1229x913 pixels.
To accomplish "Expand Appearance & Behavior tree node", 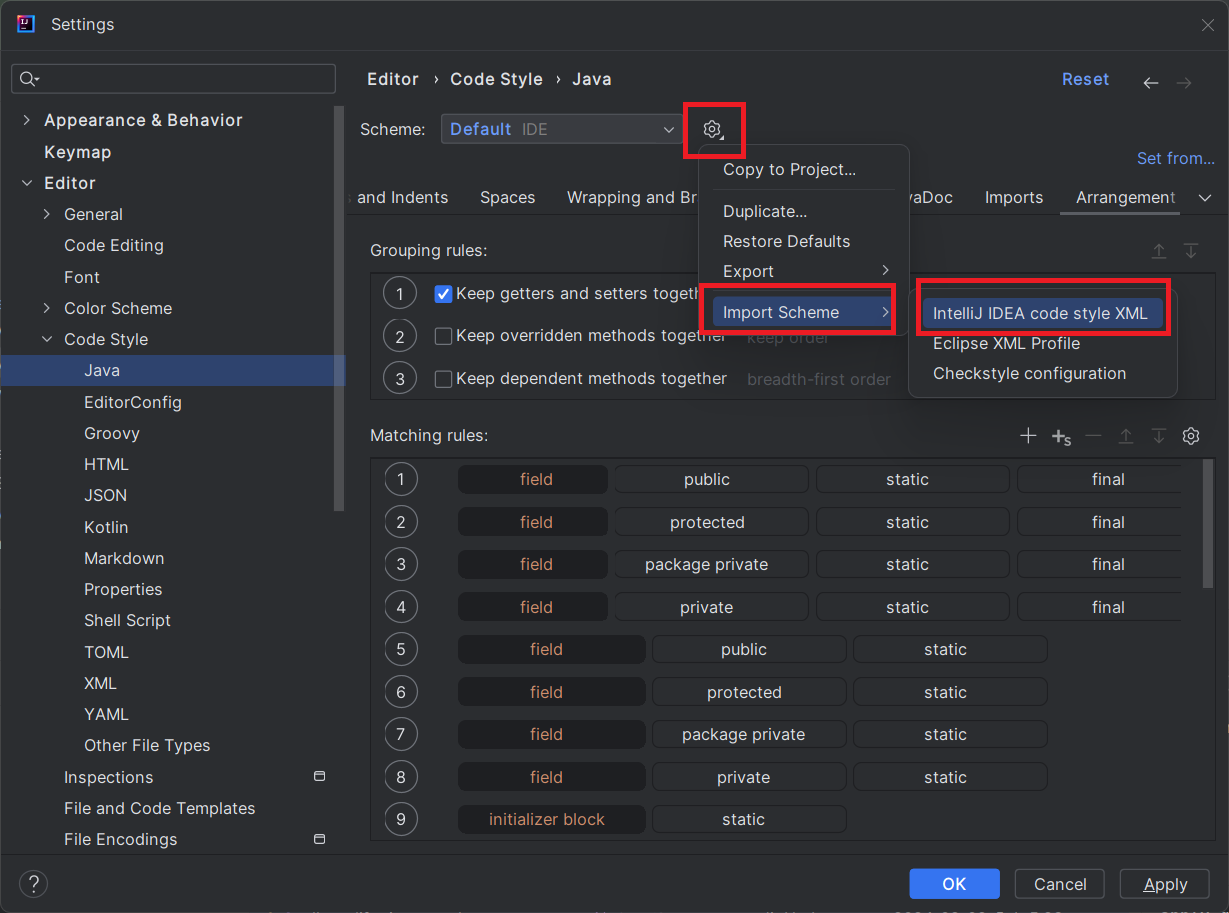I will point(26,120).
